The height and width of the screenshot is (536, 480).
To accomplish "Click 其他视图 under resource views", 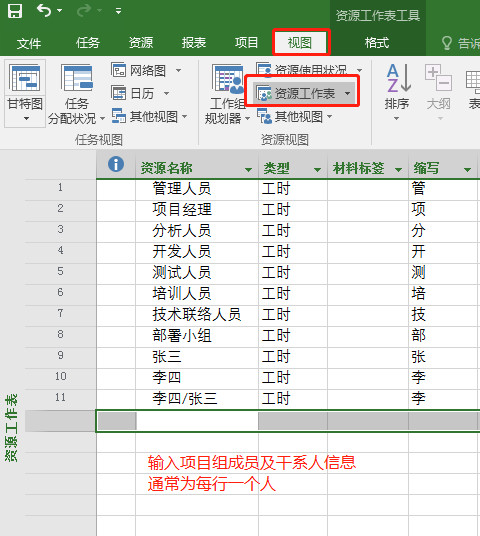I will 294,117.
